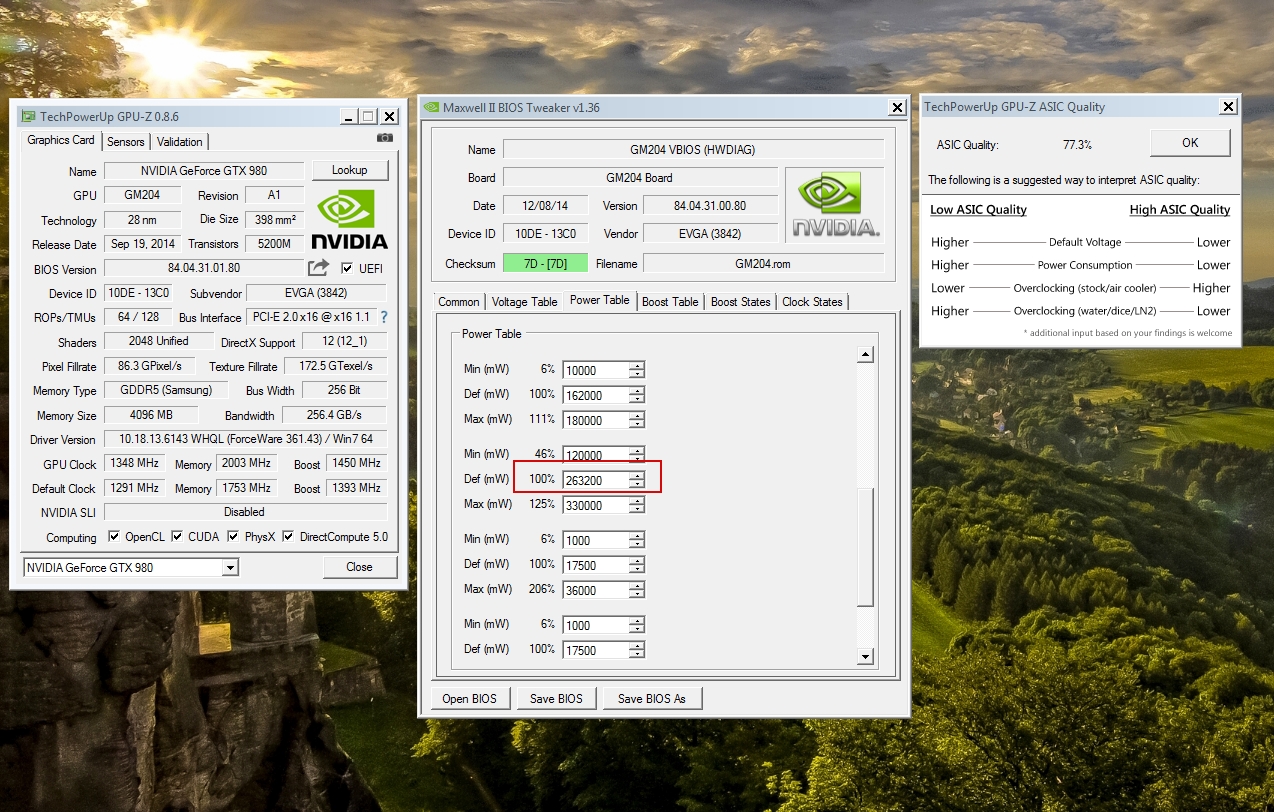Viewport: 1274px width, 812px height.
Task: Select the Power Table tab
Action: [x=600, y=300]
